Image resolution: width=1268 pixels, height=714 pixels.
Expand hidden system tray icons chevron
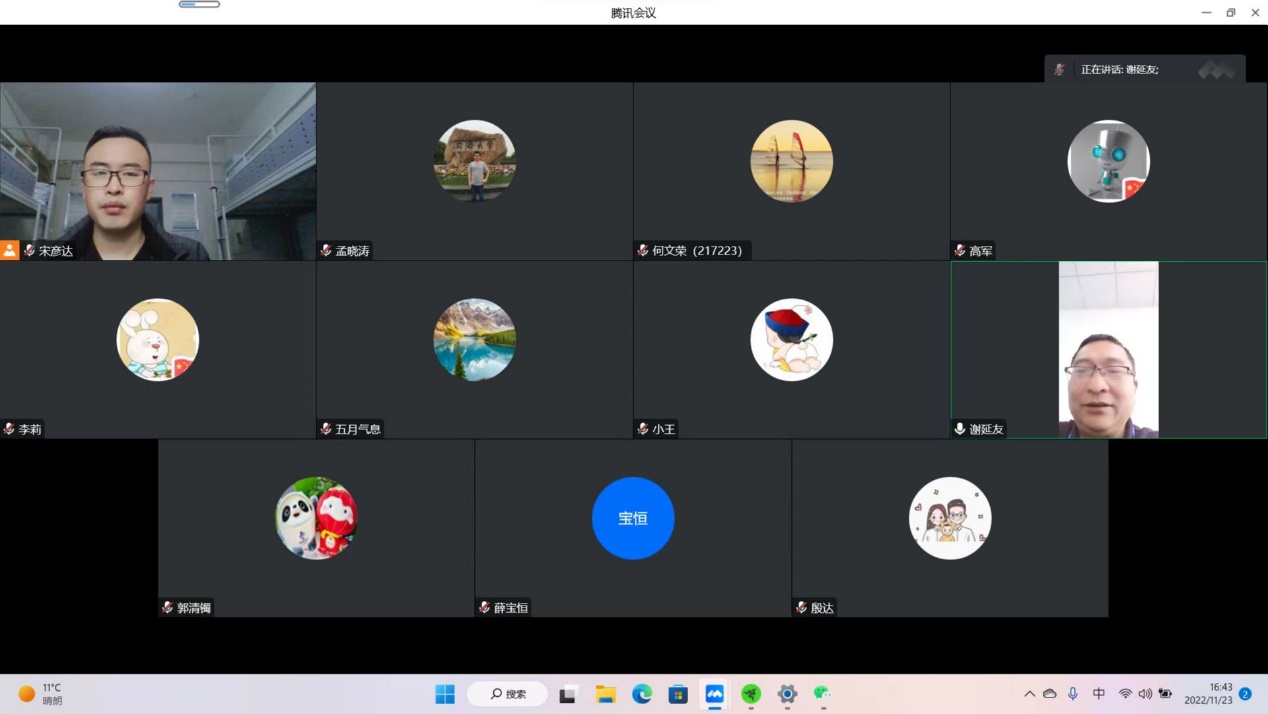point(1029,694)
